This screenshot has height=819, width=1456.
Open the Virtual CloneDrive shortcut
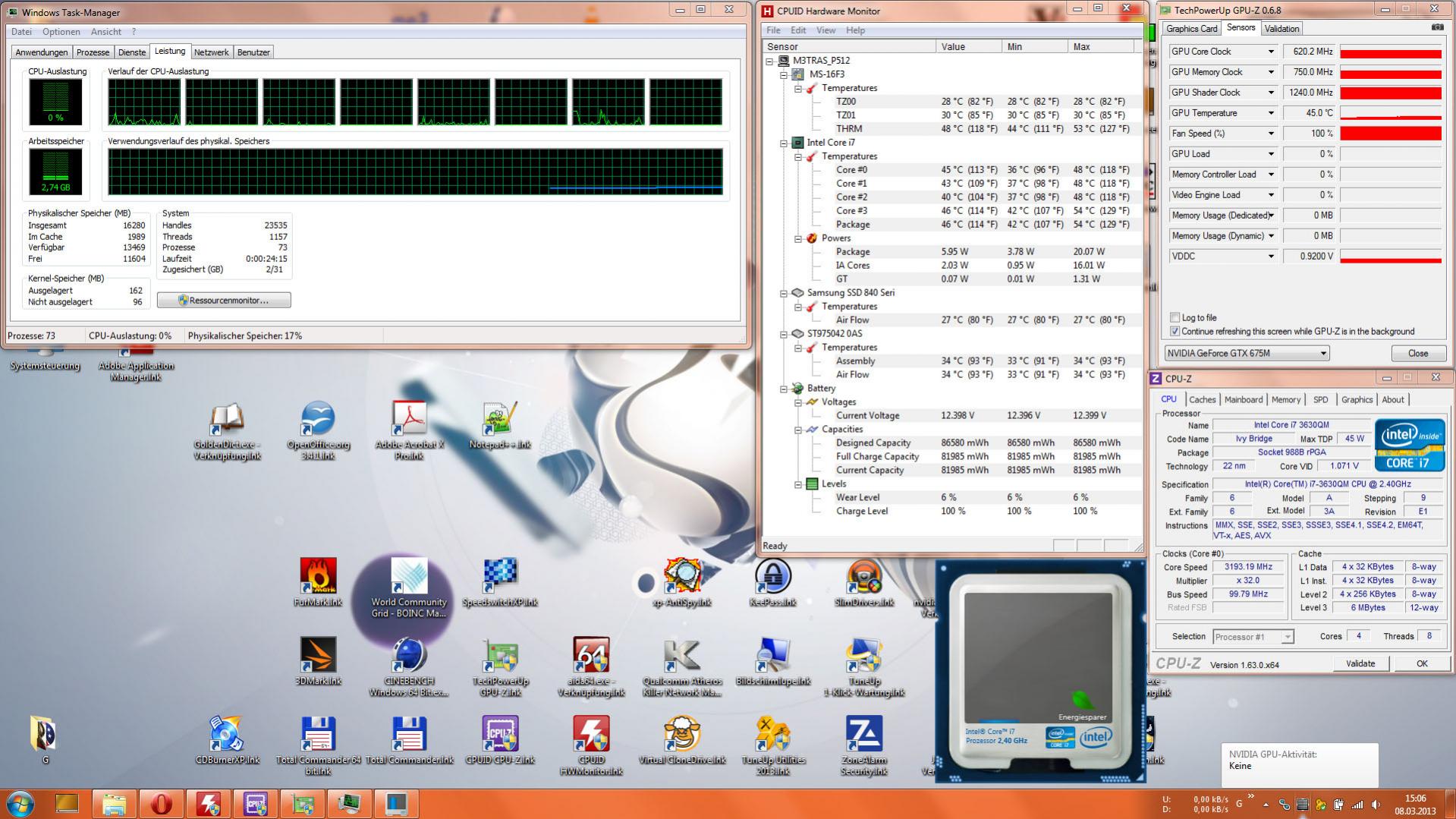coord(681,739)
